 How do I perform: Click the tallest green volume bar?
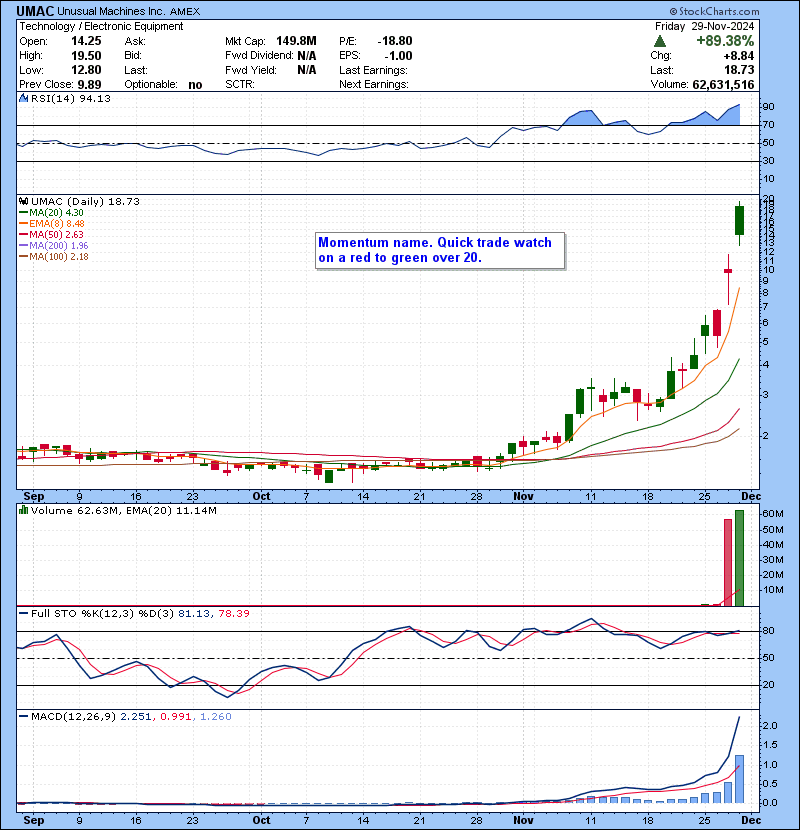tap(740, 558)
